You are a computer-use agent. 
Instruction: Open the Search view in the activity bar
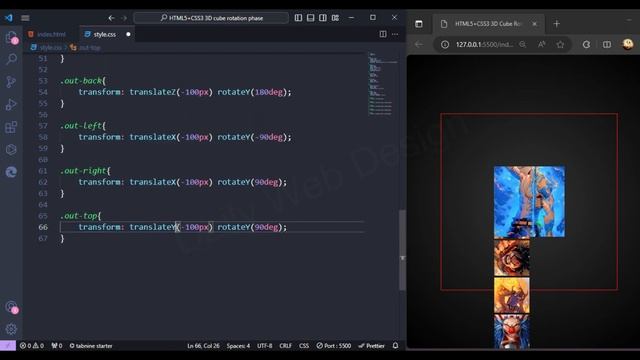coord(11,60)
